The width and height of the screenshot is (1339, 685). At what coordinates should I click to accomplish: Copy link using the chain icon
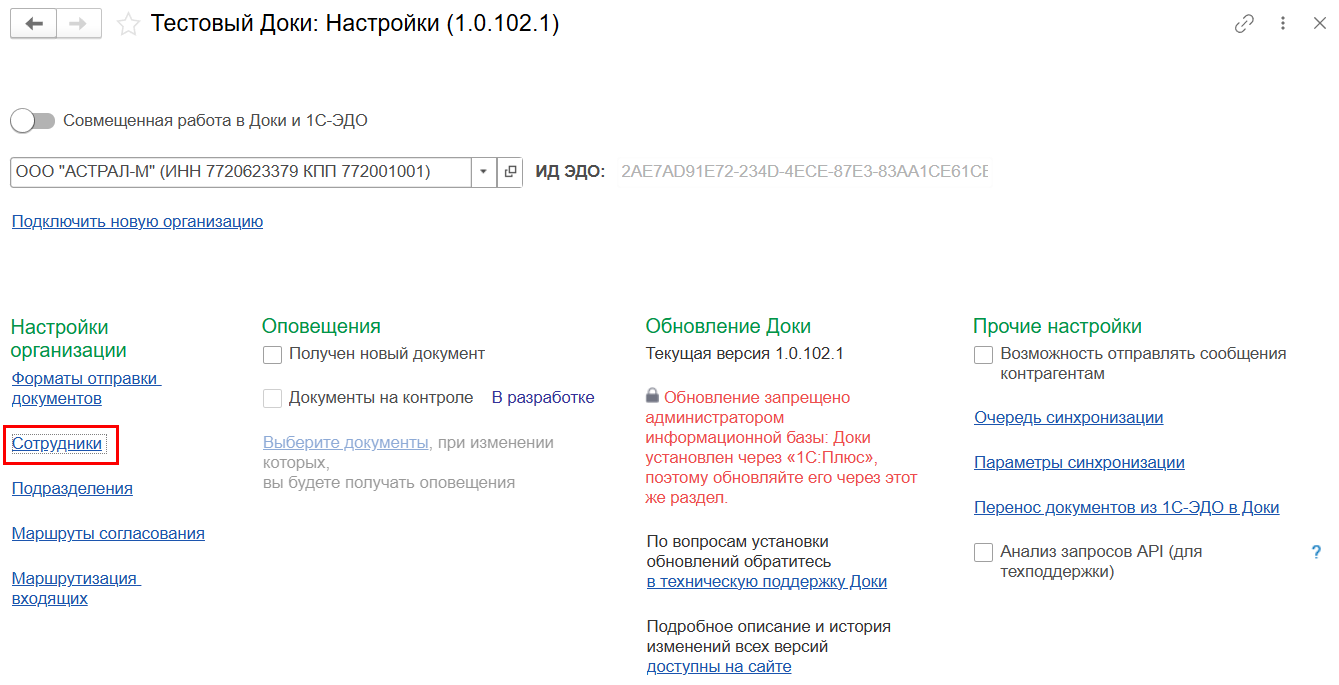[x=1244, y=24]
